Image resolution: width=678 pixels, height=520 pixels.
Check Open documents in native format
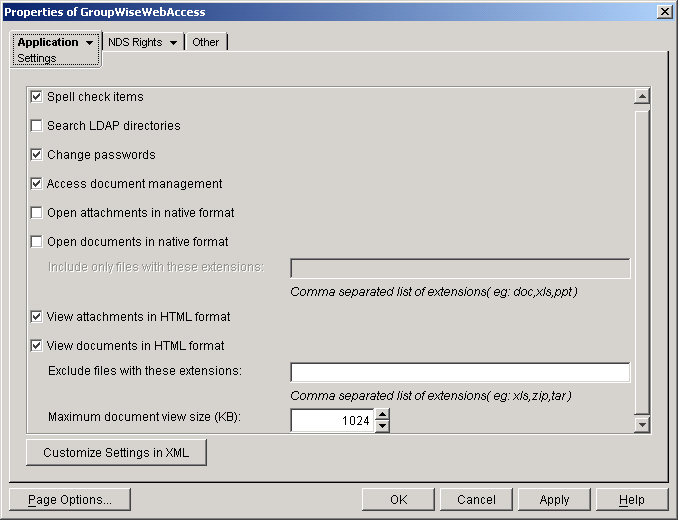[36, 241]
